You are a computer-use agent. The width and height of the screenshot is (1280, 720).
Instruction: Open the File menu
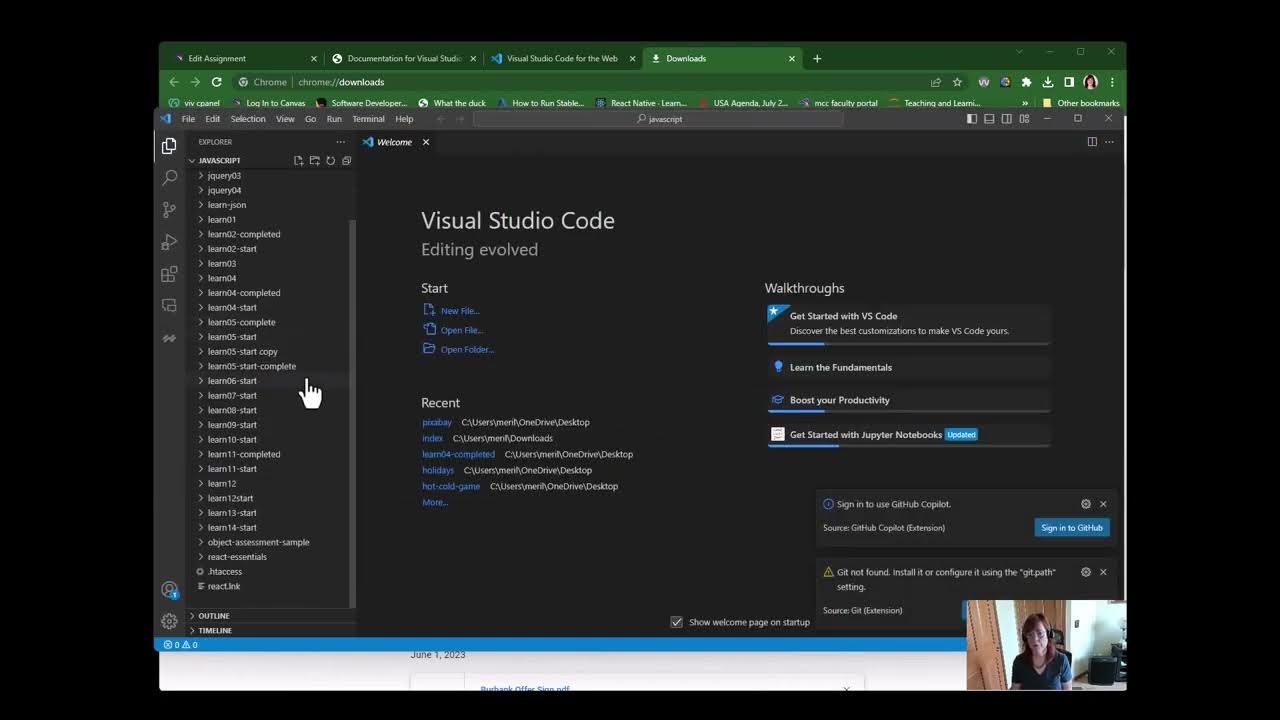tap(188, 119)
